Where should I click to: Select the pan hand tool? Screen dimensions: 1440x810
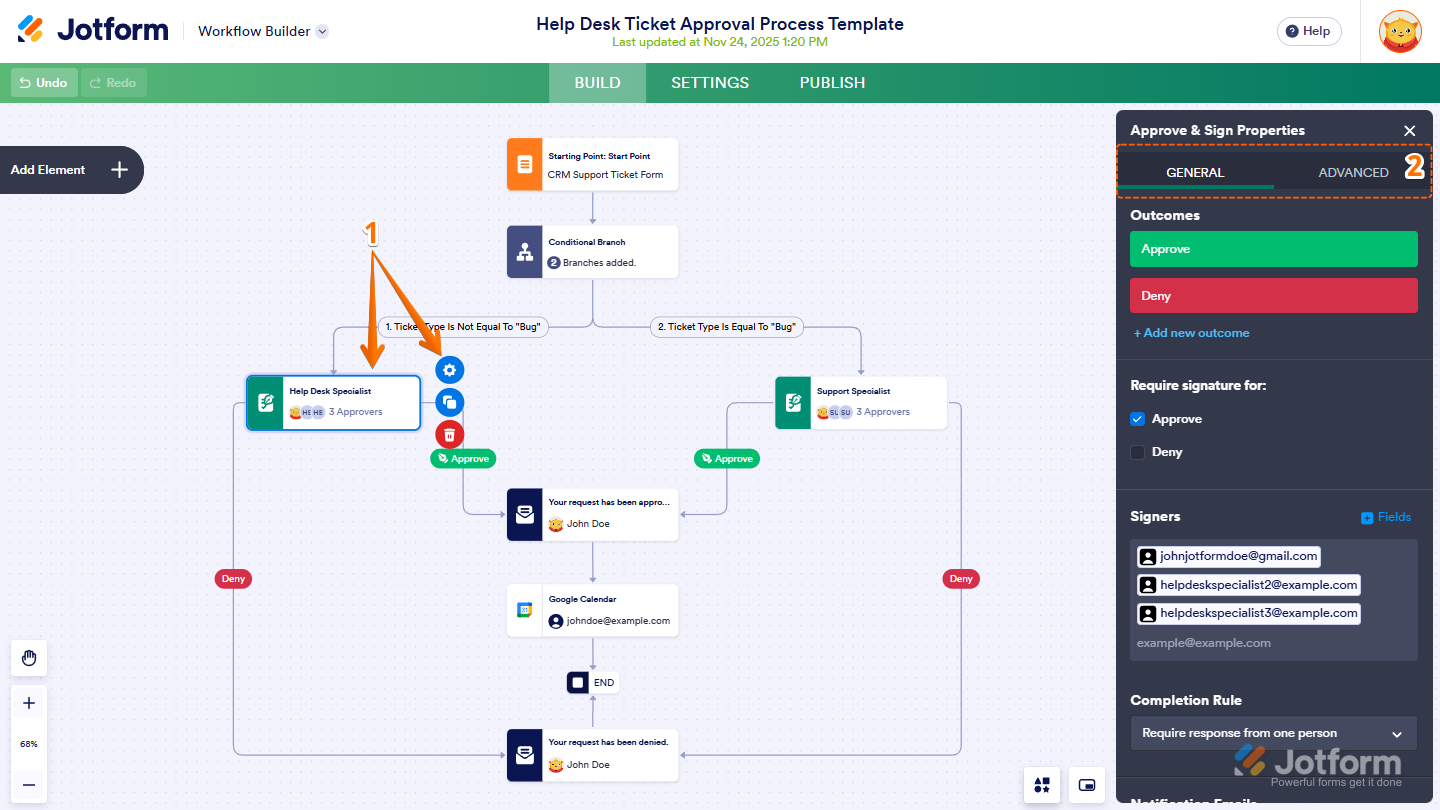29,658
